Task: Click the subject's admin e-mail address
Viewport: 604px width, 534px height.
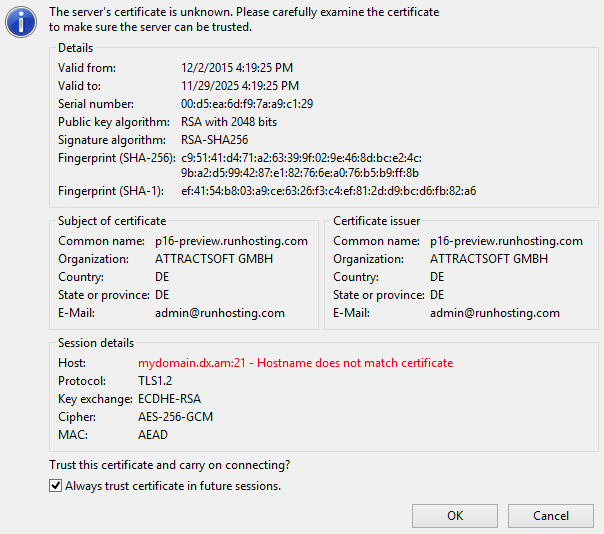Action: pyautogui.click(x=220, y=313)
